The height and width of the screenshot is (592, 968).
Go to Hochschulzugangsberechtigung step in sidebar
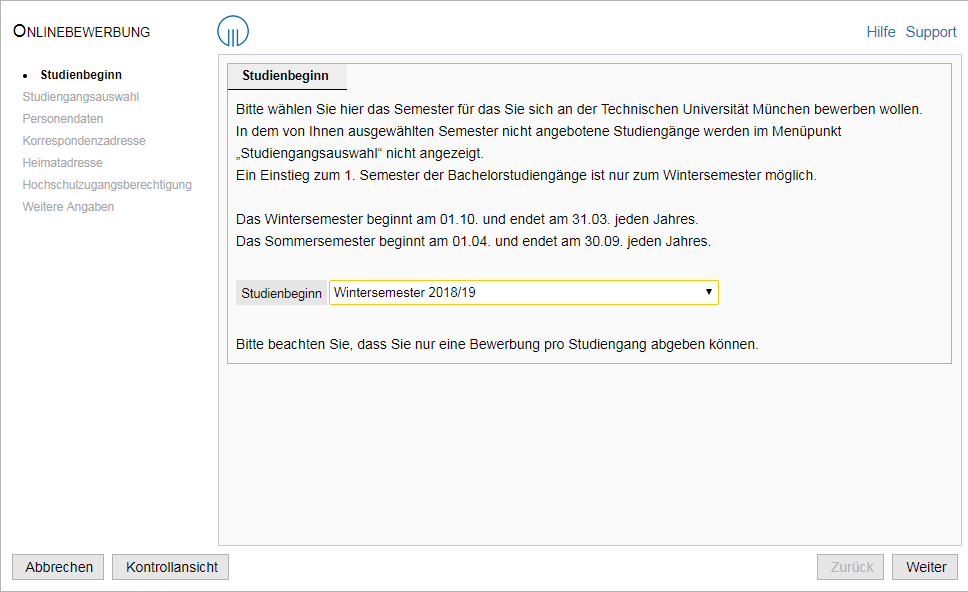(107, 185)
